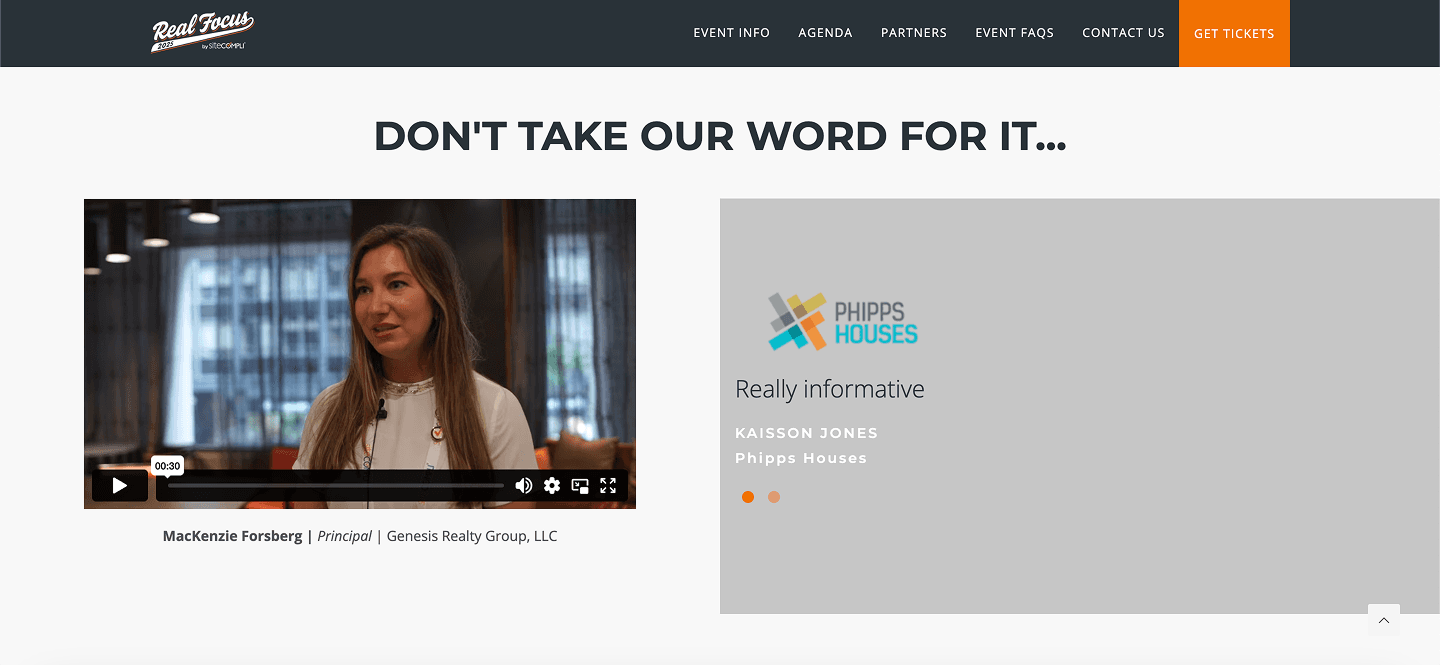The height and width of the screenshot is (665, 1440).
Task: Open video settings gear icon
Action: (x=552, y=486)
